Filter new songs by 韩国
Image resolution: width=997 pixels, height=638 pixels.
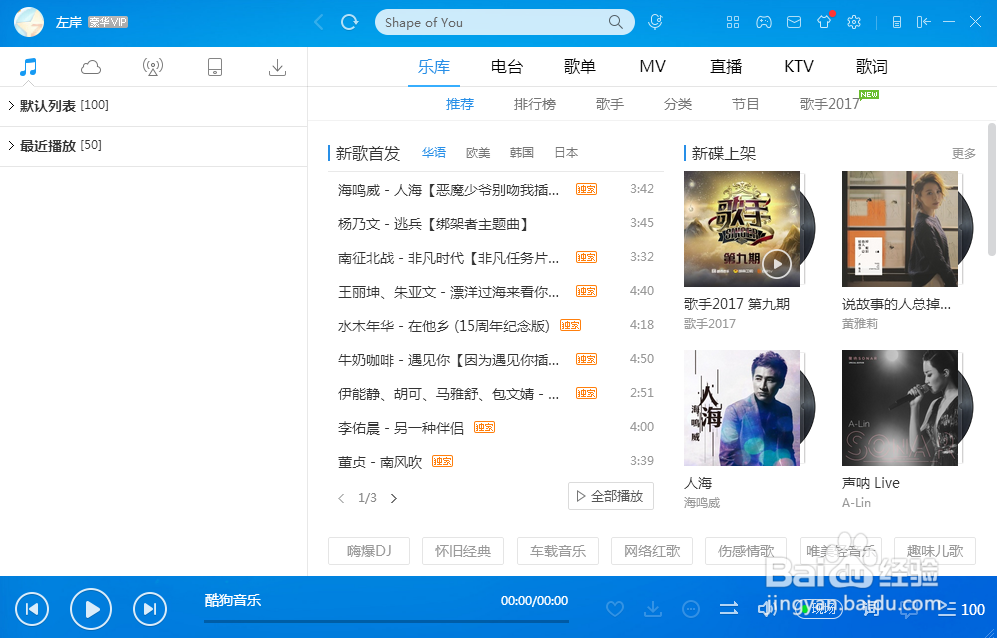coord(521,153)
